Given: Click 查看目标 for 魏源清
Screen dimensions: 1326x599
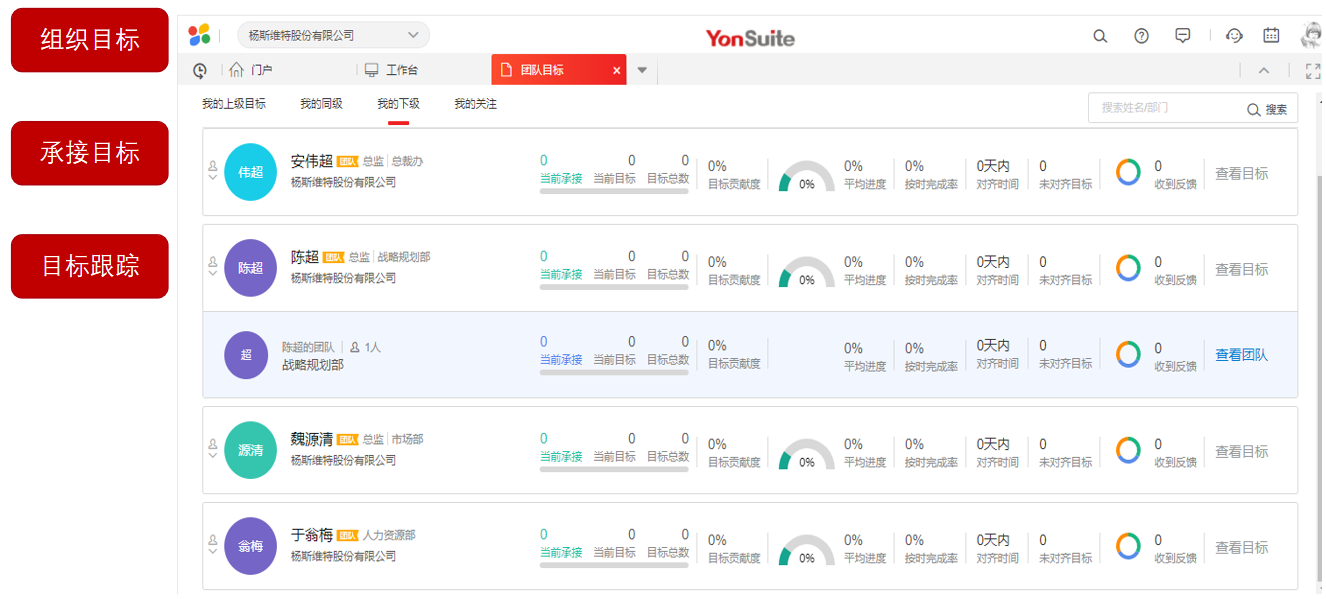Looking at the screenshot, I should pyautogui.click(x=1241, y=452).
